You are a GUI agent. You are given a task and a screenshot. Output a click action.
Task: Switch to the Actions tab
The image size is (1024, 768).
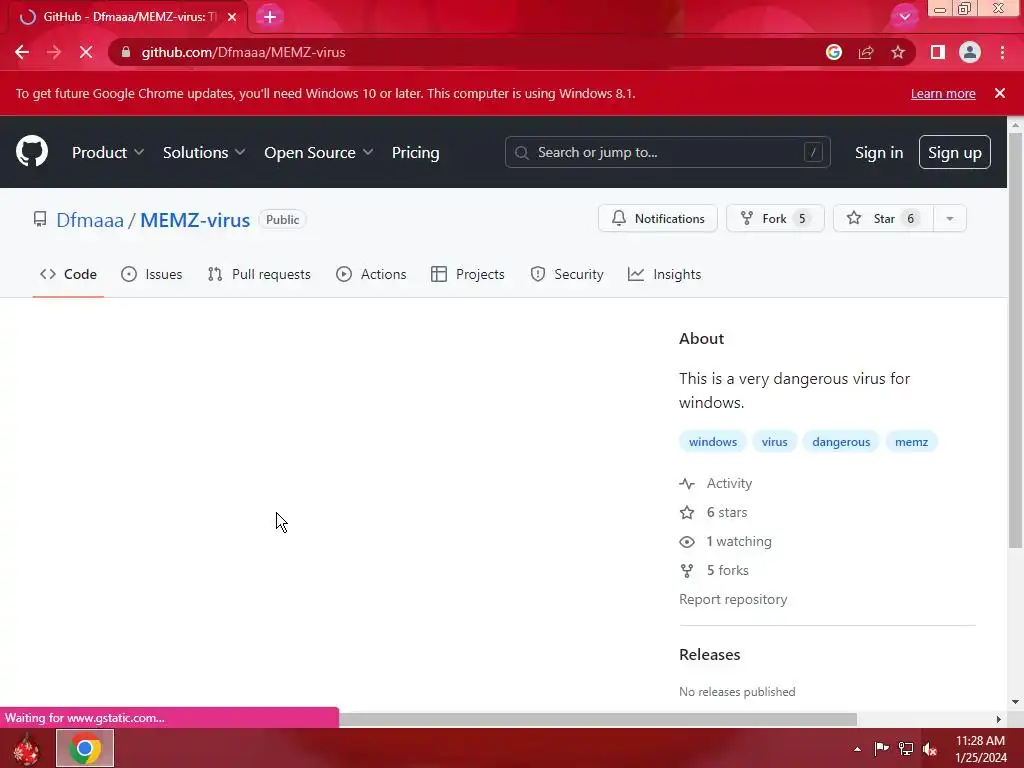[371, 274]
